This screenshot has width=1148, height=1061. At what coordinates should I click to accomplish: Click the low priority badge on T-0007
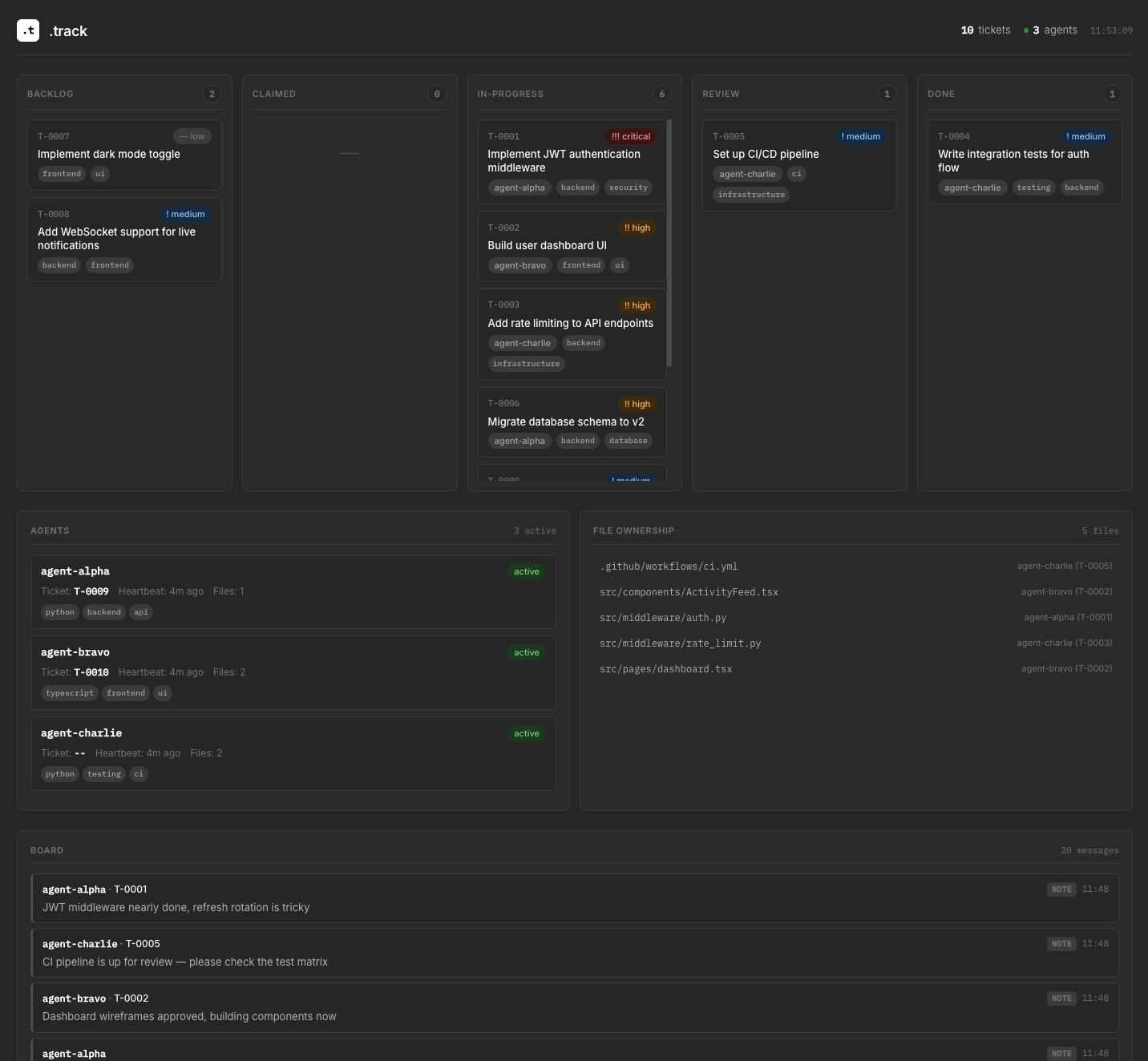click(192, 137)
